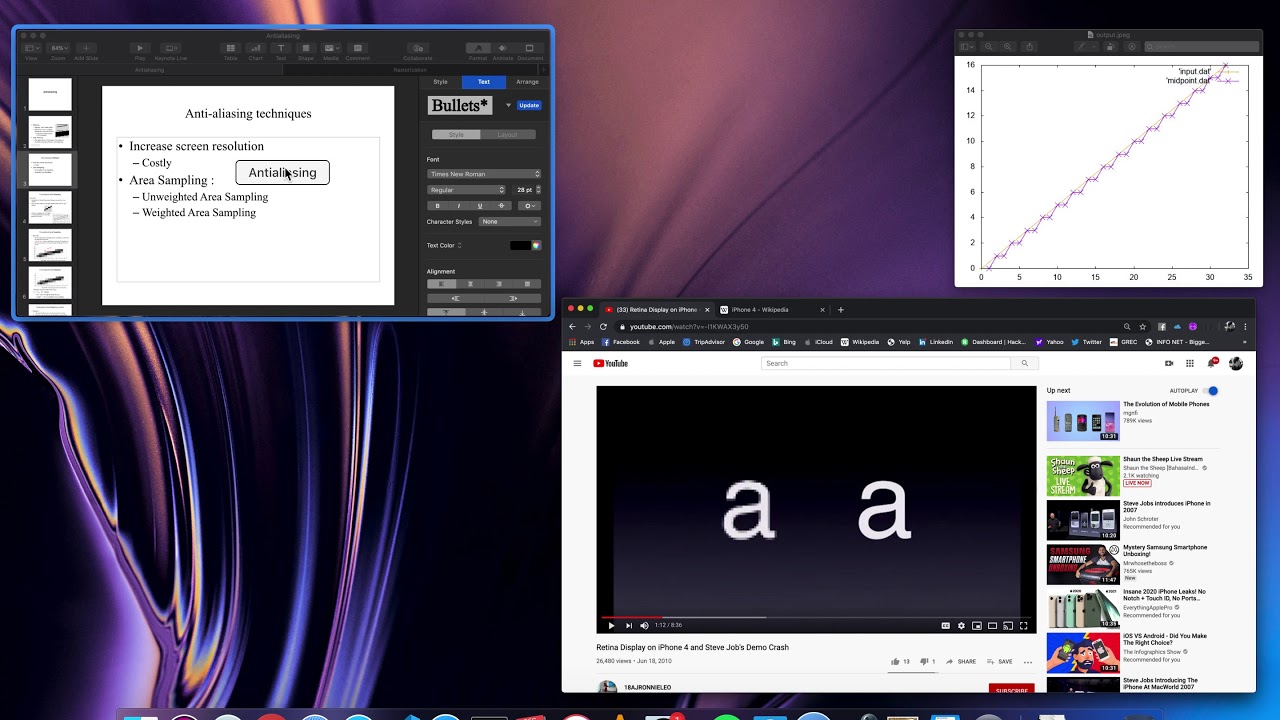
Task: Click the Update paragraph style button
Action: coord(529,105)
